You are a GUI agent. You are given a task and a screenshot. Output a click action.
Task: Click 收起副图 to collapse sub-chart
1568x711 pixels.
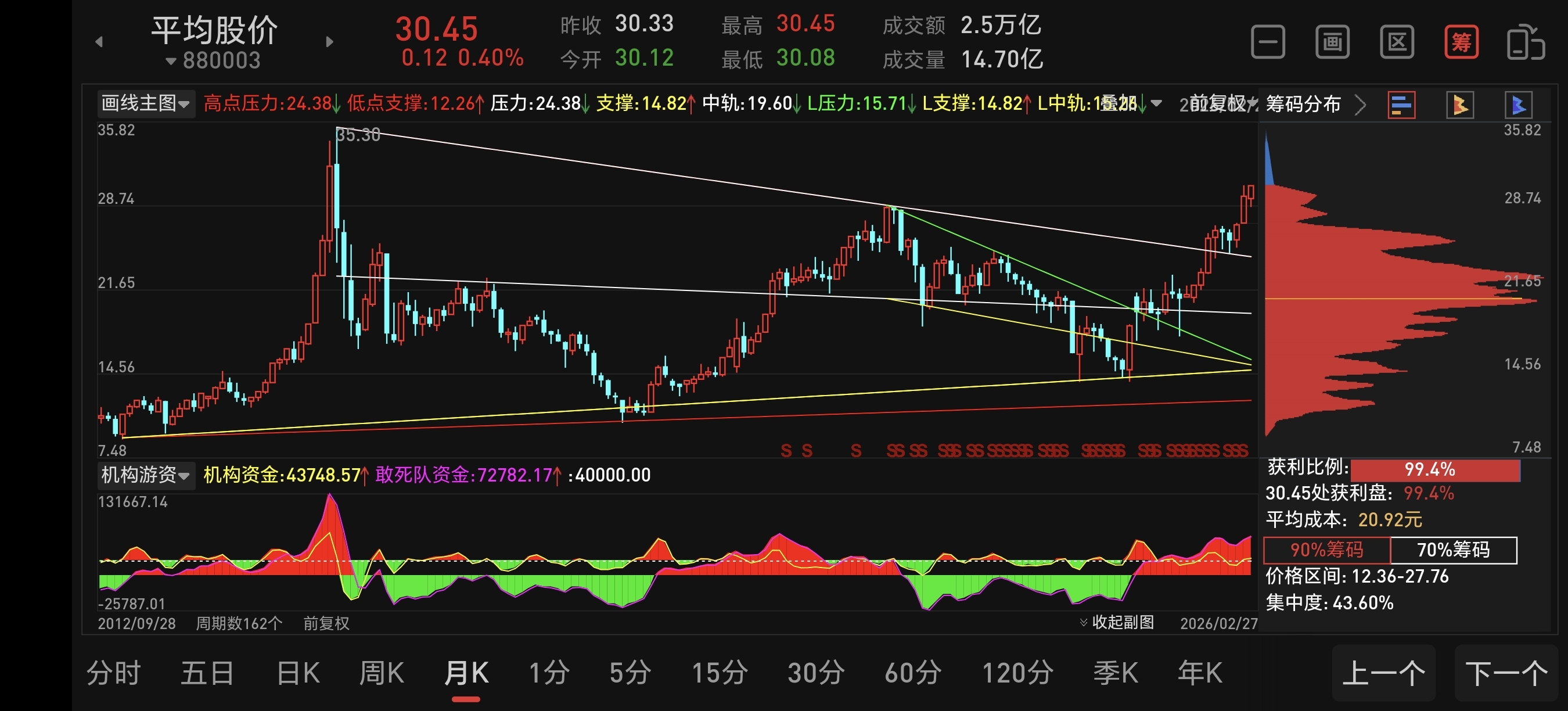(x=1116, y=622)
